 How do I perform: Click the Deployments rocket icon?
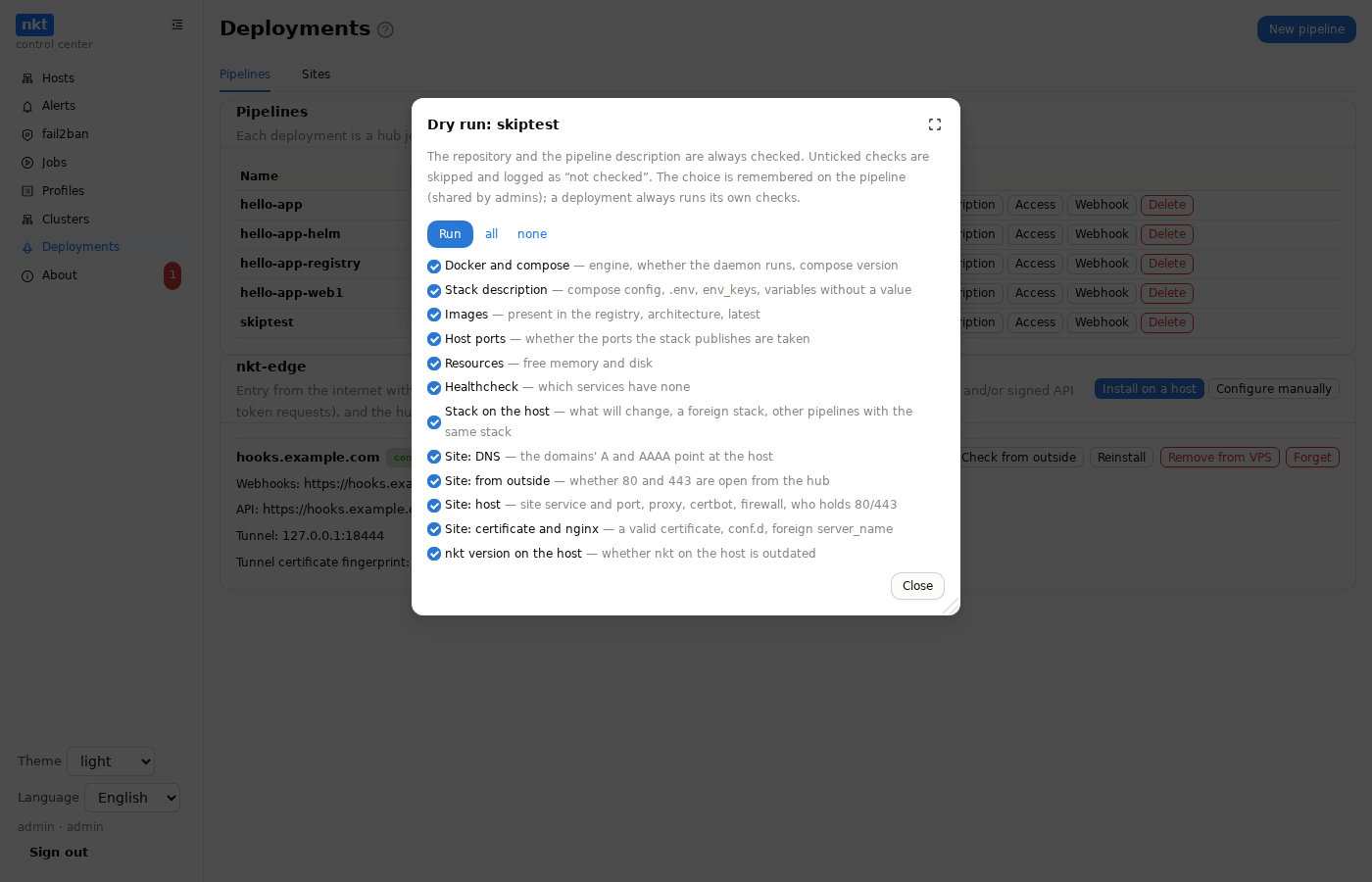pos(27,248)
